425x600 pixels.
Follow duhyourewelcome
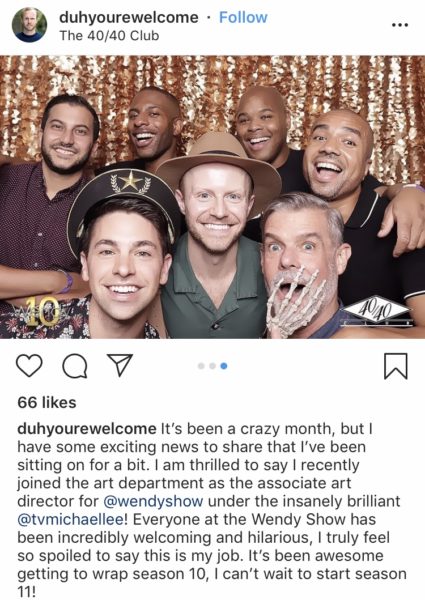tap(243, 17)
